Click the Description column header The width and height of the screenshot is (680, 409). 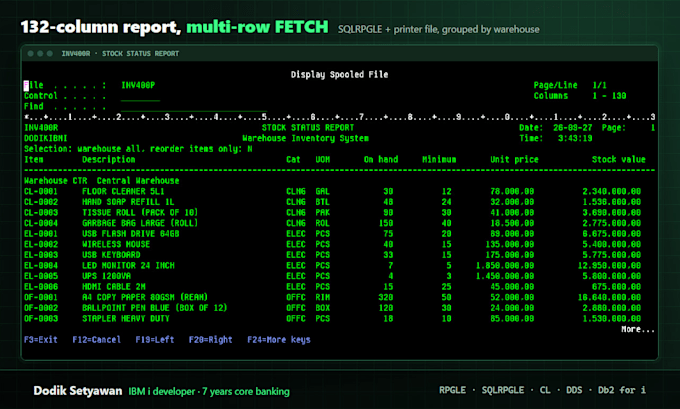point(109,160)
